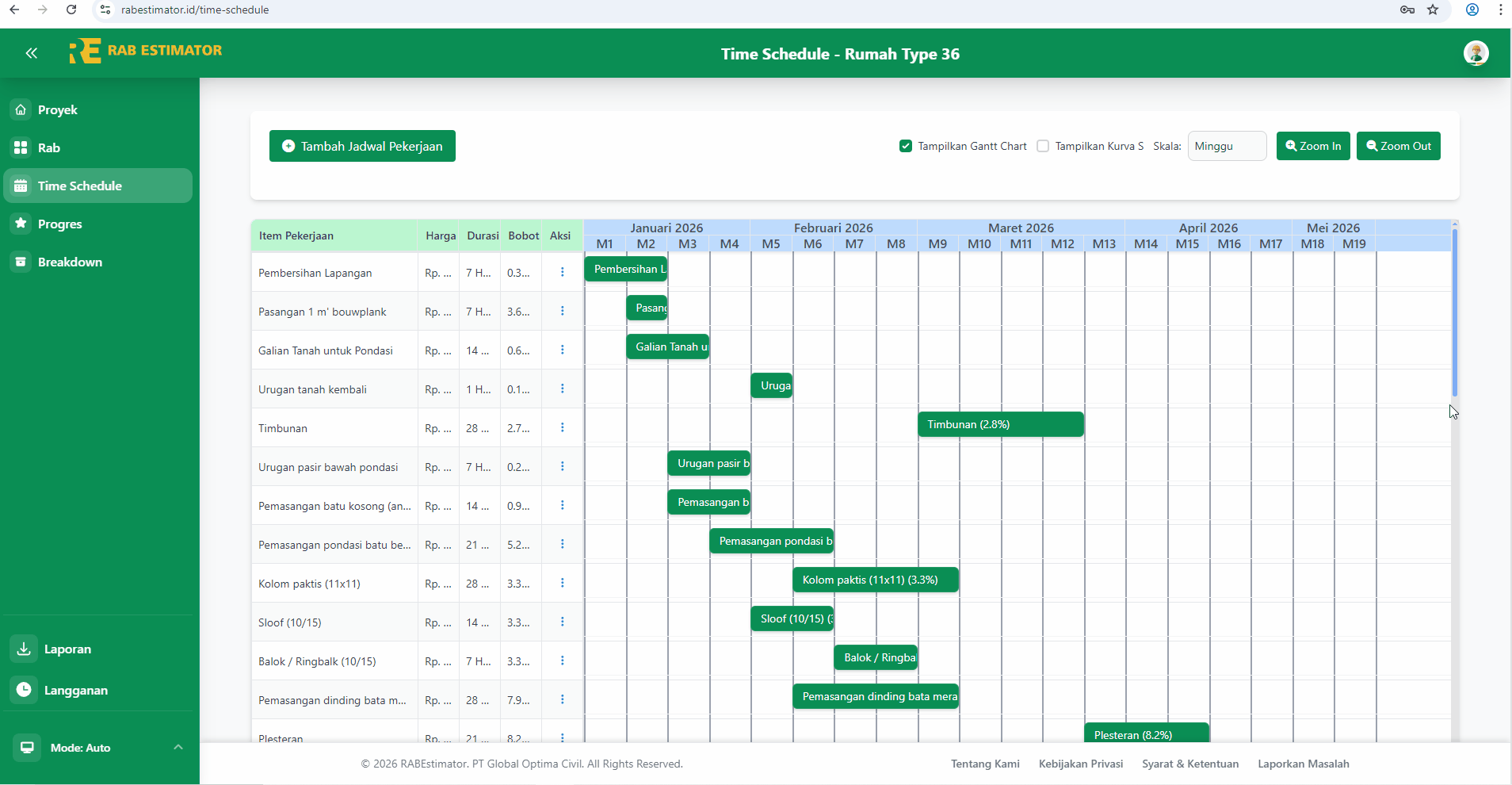Collapse the Mode: Auto panel chevron
The image size is (1512, 785).
point(178,747)
